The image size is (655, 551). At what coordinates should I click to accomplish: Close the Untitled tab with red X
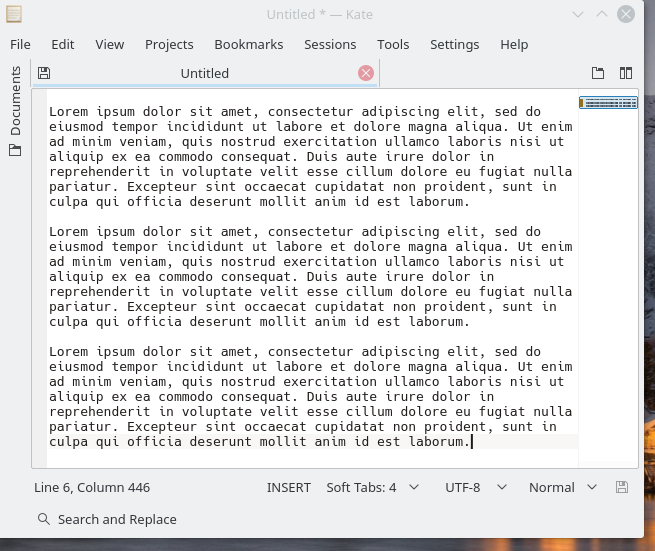[x=366, y=73]
